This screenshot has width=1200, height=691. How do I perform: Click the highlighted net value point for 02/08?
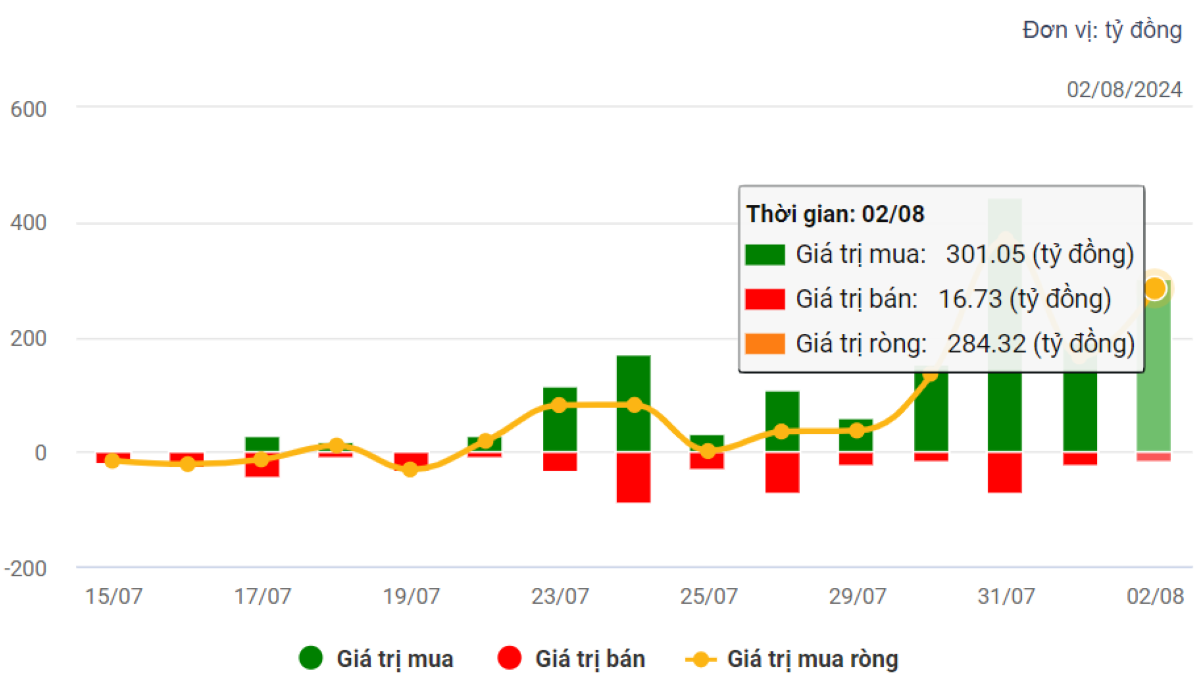1154,288
